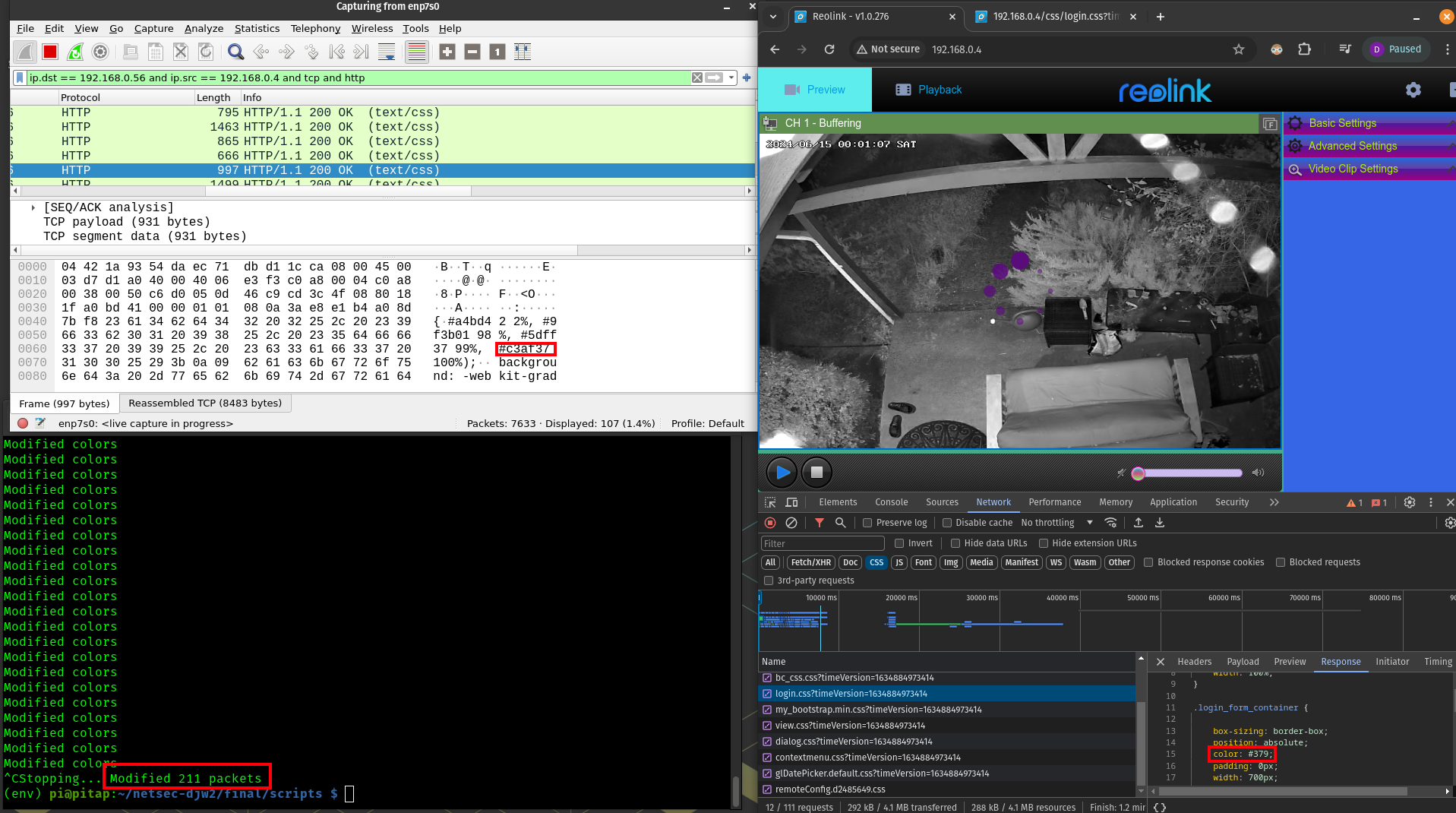Open the Statistics menu in Wireshark

(x=257, y=28)
